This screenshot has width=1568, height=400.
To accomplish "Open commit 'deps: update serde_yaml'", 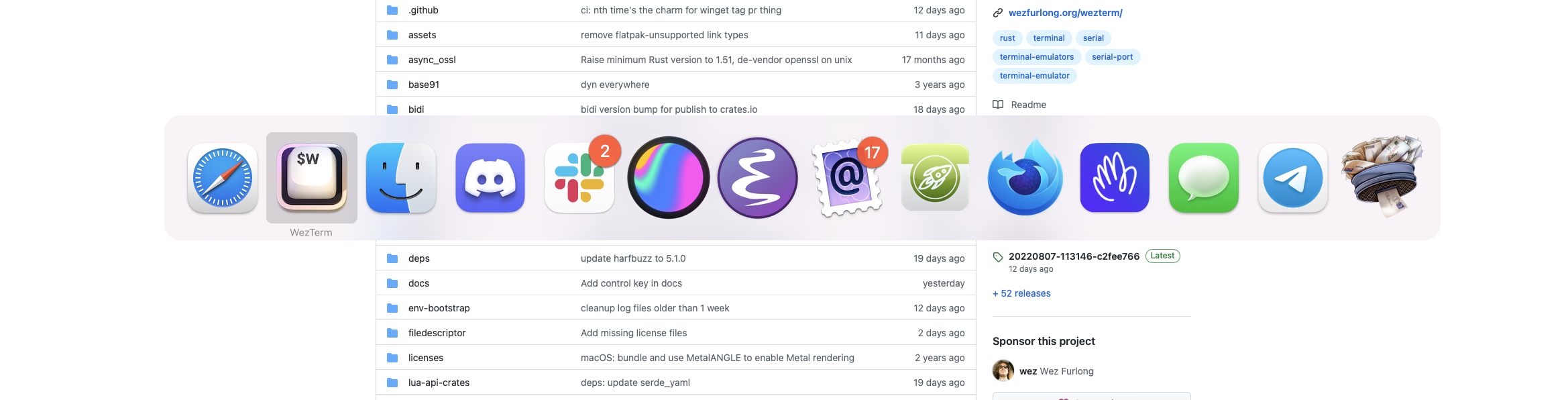I will [635, 383].
